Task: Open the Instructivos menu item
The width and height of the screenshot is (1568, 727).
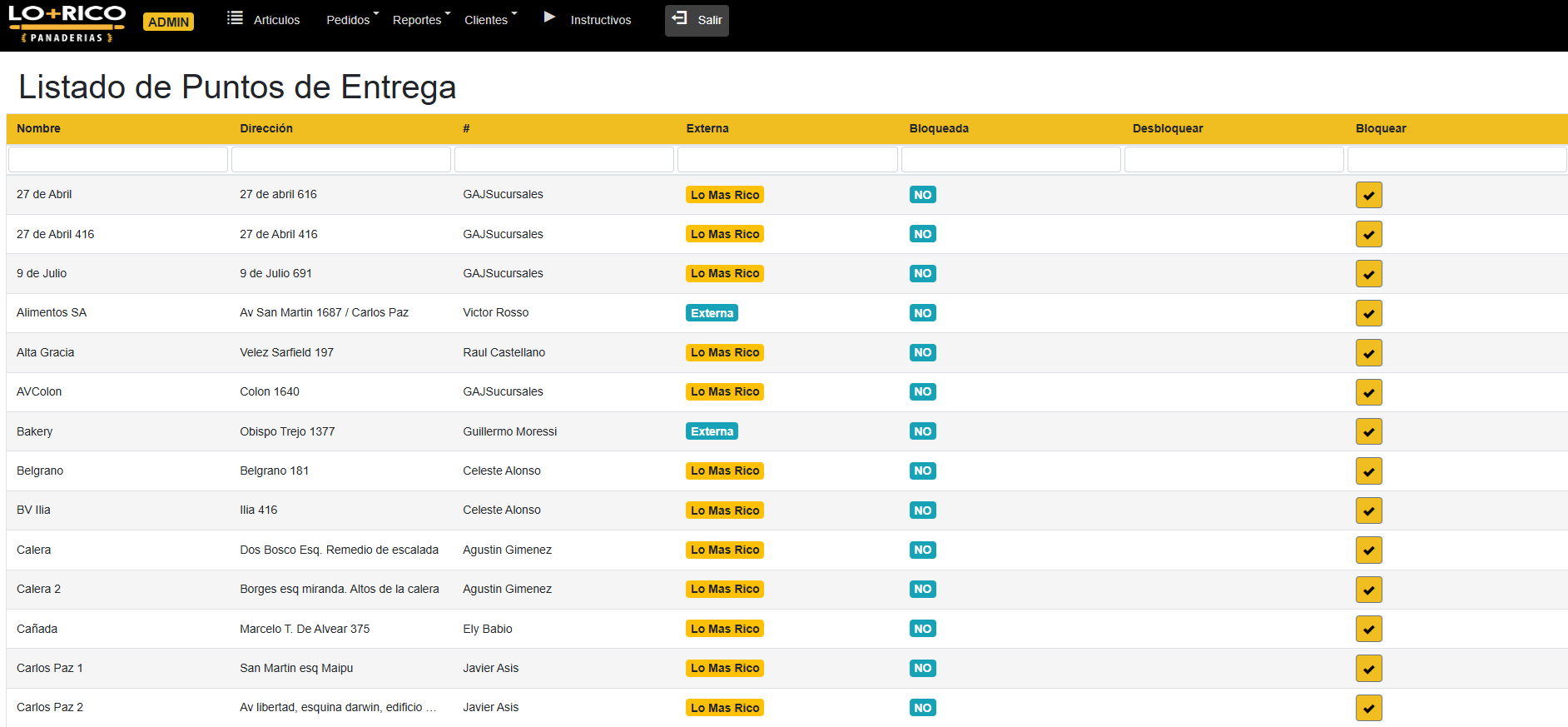Action: (x=600, y=20)
